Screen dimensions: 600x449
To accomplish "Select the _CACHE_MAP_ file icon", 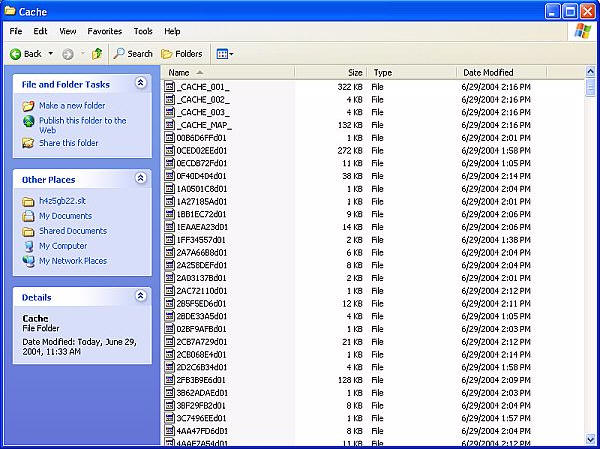I will click(x=170, y=125).
